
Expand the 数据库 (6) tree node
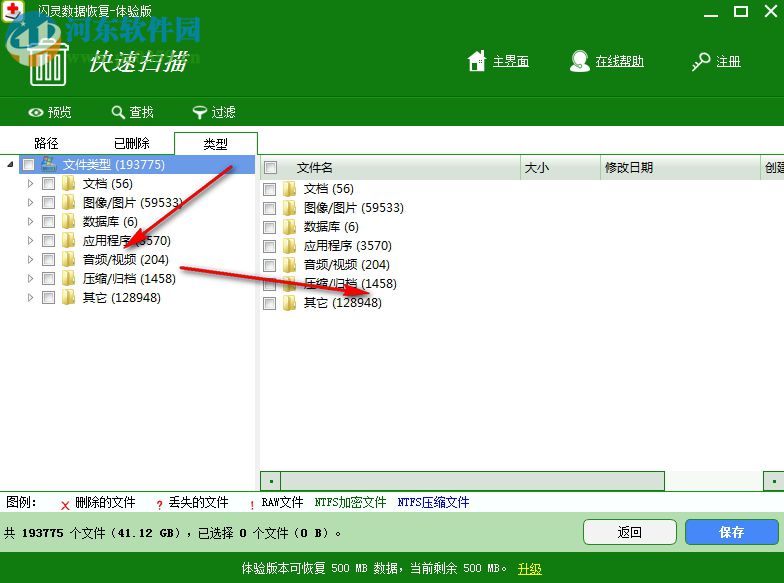coord(30,222)
